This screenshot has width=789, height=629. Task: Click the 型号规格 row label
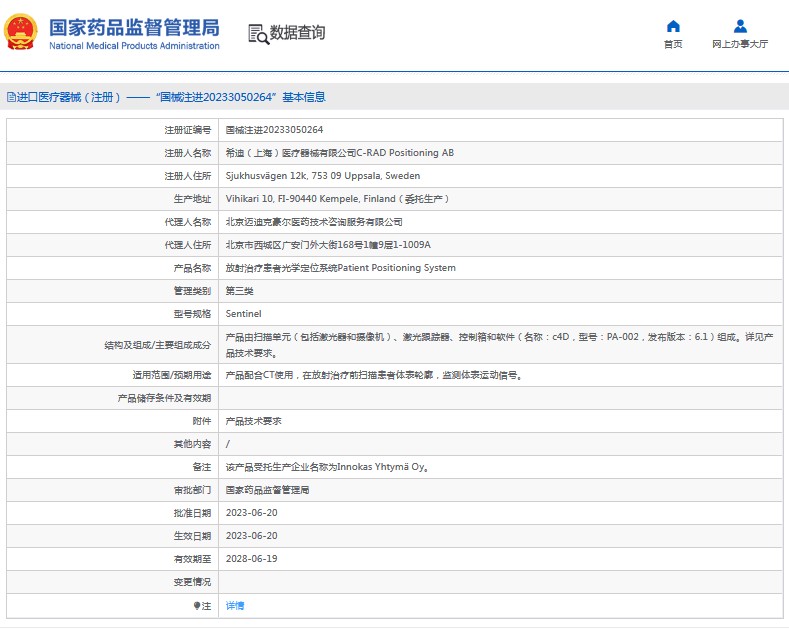point(192,314)
